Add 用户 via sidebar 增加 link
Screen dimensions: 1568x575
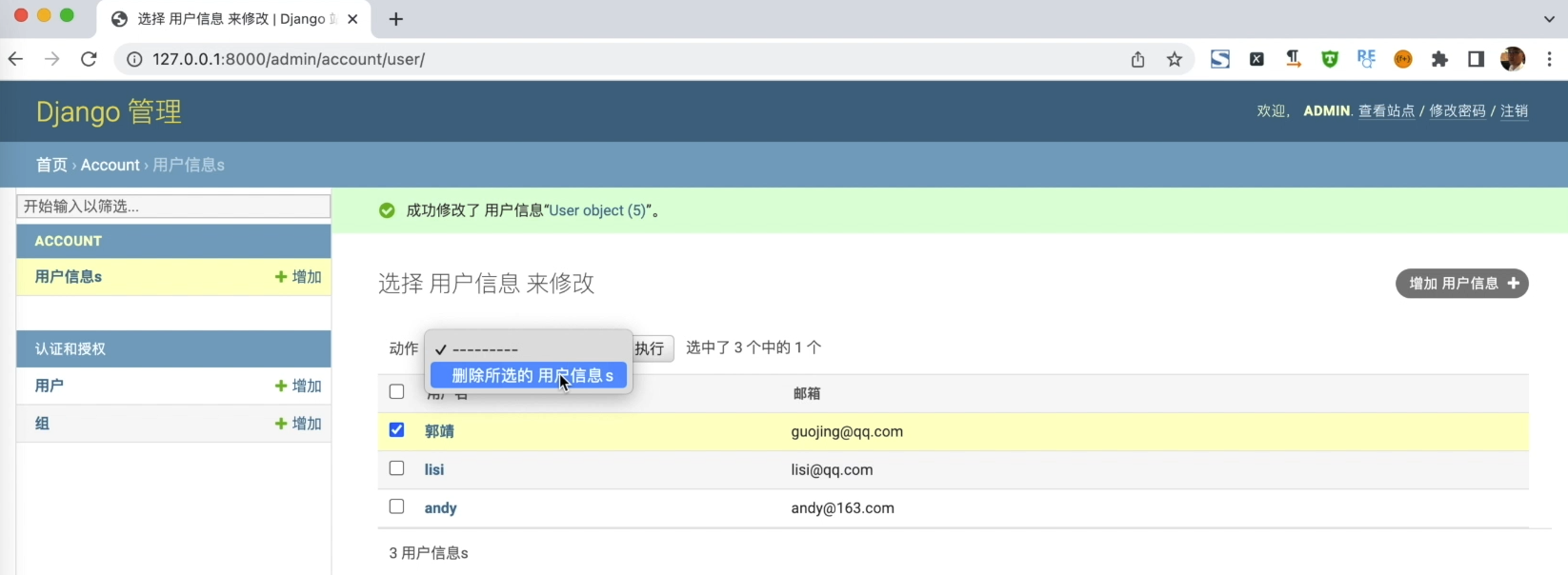[x=298, y=386]
